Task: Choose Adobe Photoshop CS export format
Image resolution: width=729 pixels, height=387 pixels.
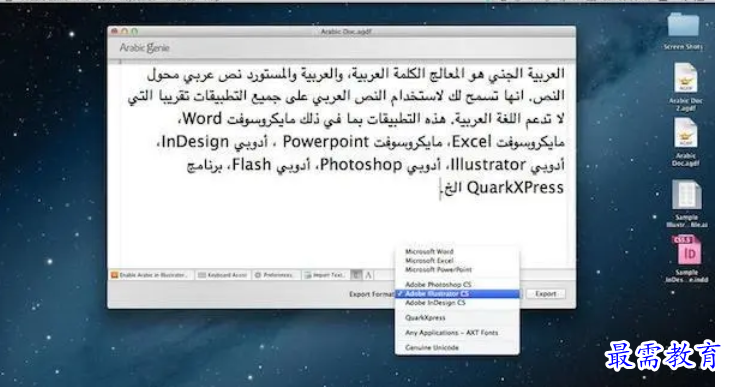Action: 457,284
